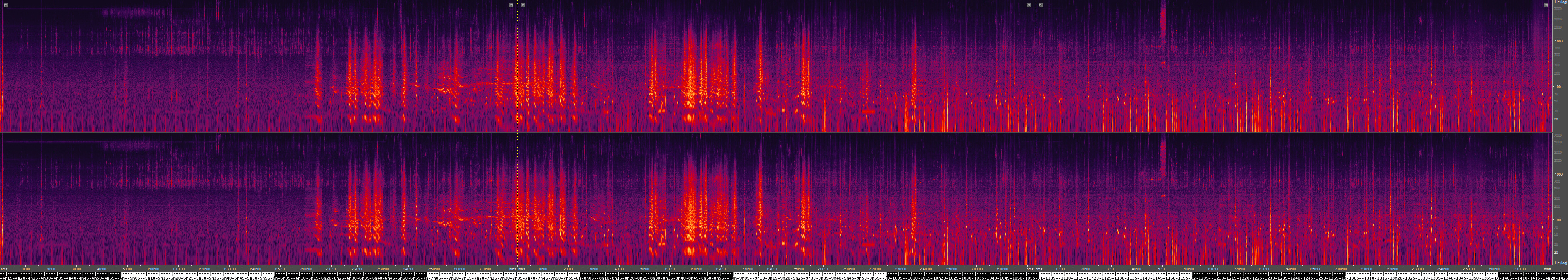Select fade-out handle of middle spectrogram segment
Screen dimensions: 1568x280
pyautogui.click(x=1029, y=5)
